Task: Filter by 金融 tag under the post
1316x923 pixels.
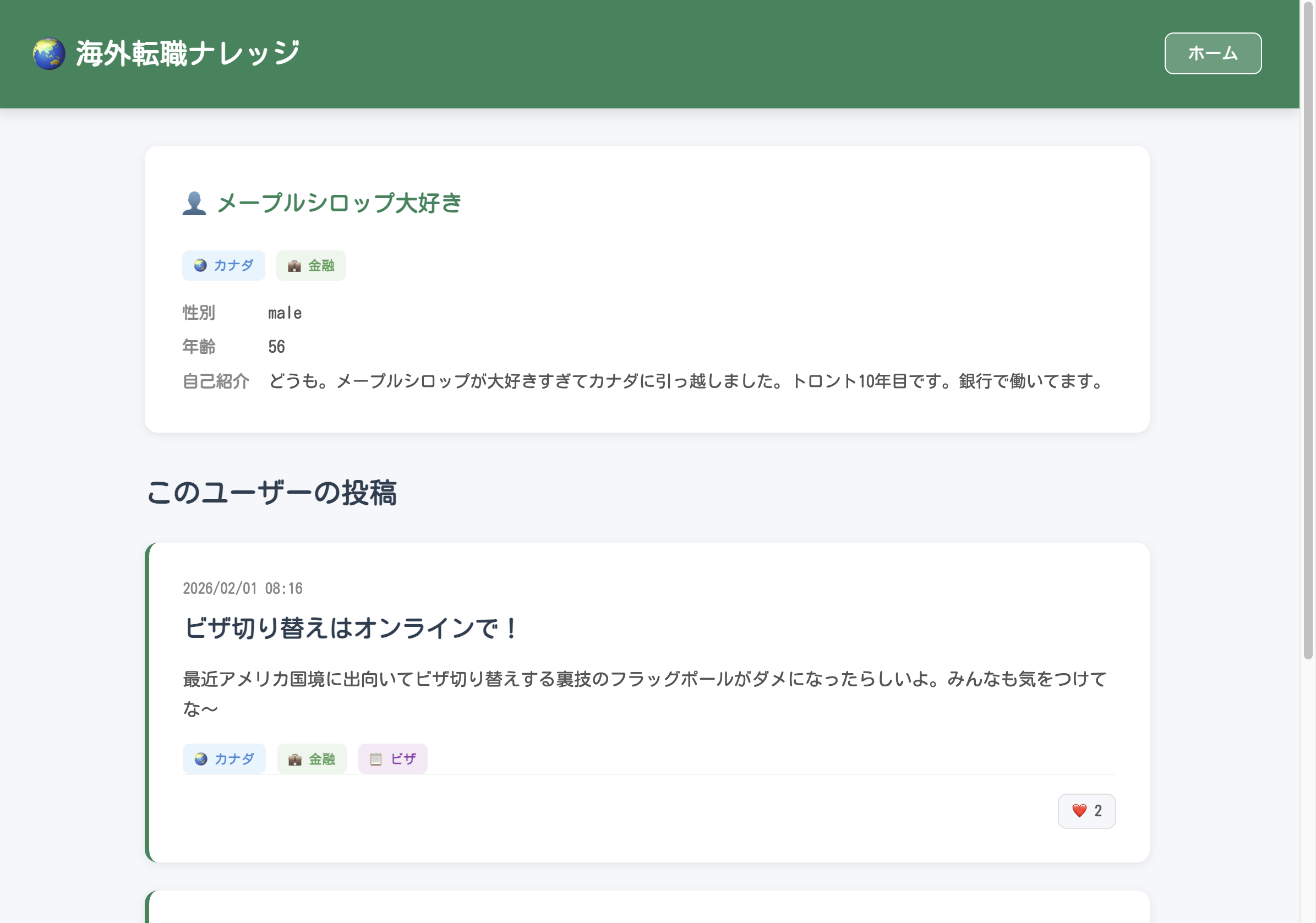Action: click(312, 759)
